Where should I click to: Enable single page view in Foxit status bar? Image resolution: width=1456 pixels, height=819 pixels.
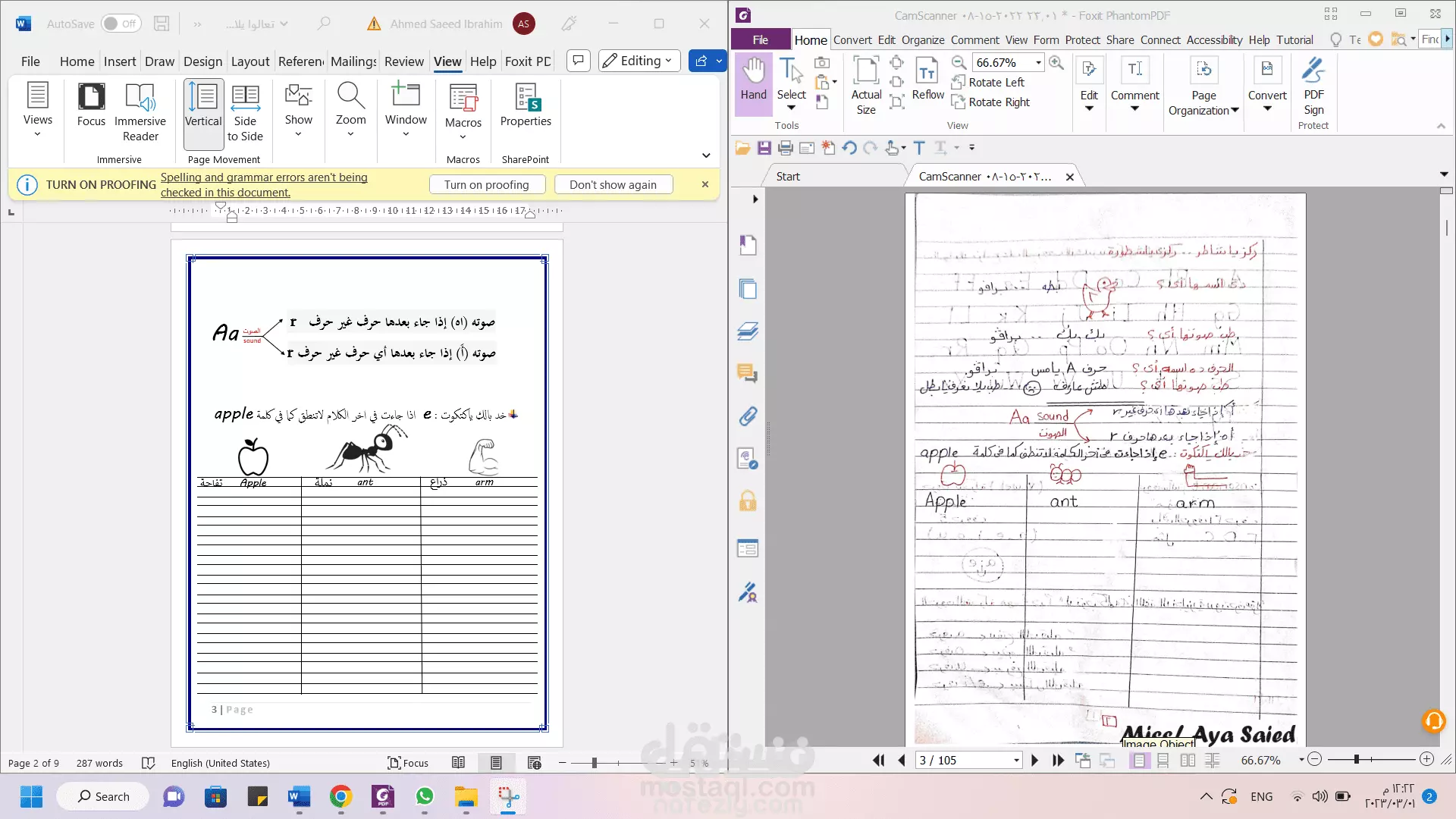point(1139,760)
